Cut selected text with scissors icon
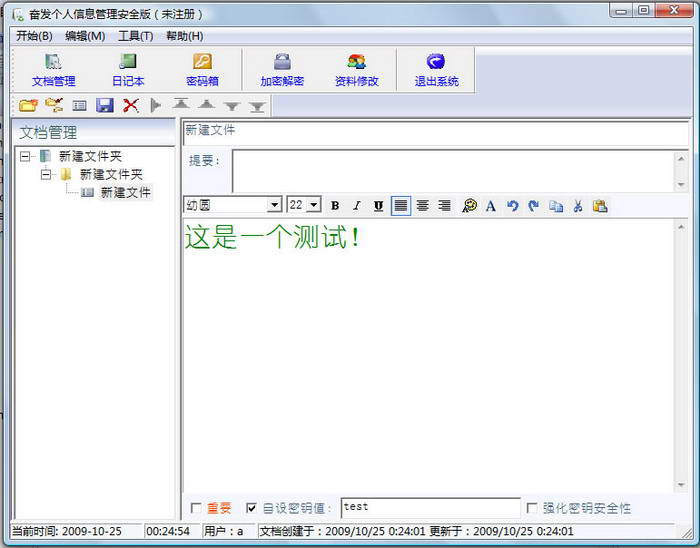Viewport: 700px width, 548px height. (x=578, y=206)
